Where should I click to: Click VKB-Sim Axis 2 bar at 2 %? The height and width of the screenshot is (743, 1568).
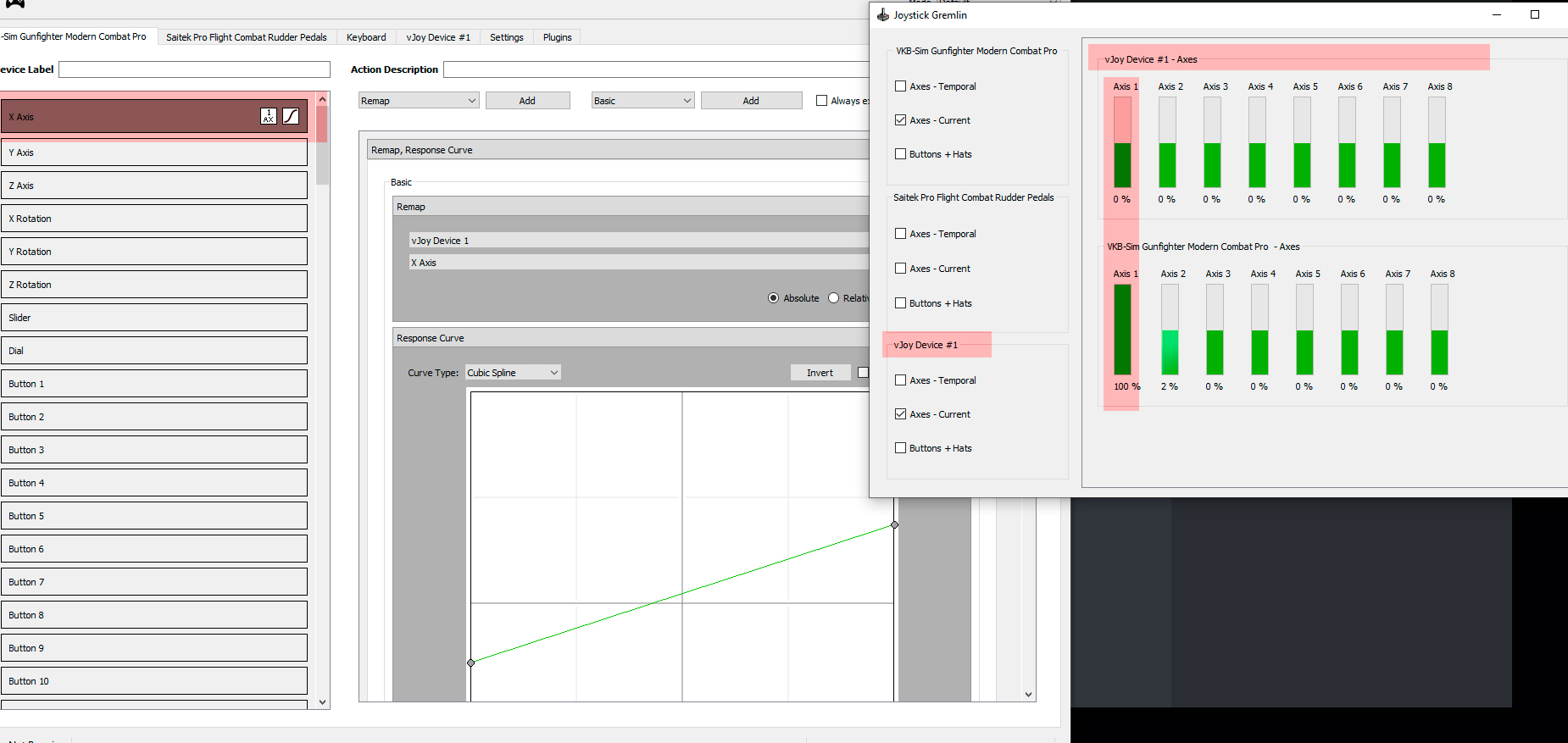pyautogui.click(x=1170, y=330)
